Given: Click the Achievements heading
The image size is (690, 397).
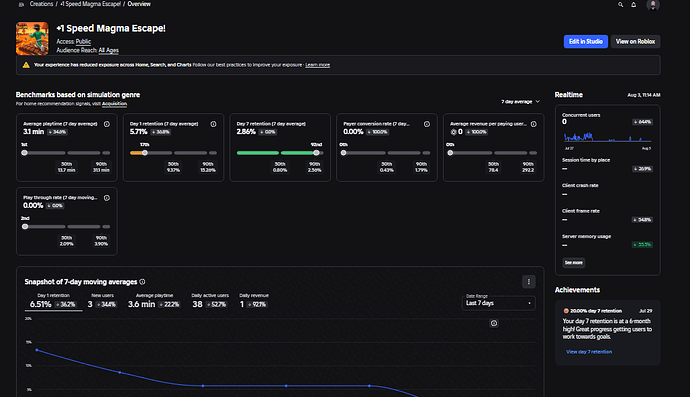Looking at the screenshot, I should pyautogui.click(x=577, y=290).
